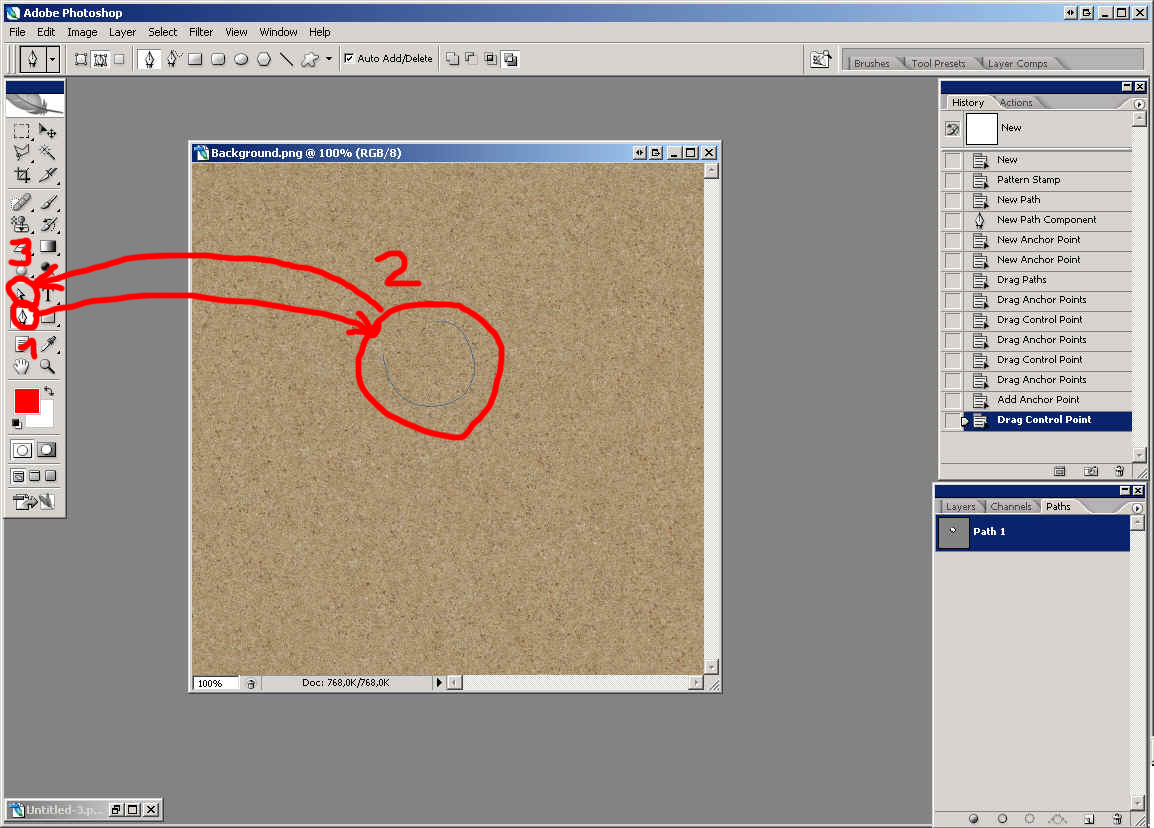Select the Path 1 entry
Viewport: 1154px width, 828px height.
click(1032, 532)
